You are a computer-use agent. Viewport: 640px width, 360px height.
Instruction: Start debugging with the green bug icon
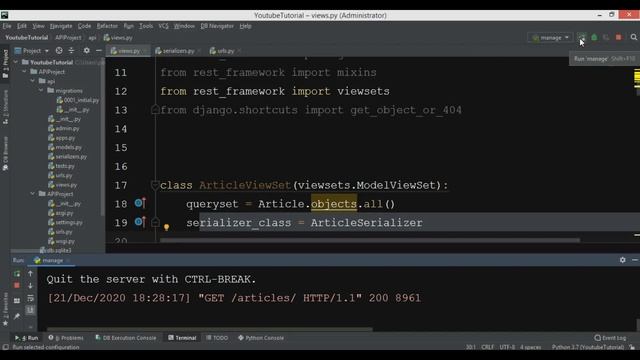tap(594, 37)
